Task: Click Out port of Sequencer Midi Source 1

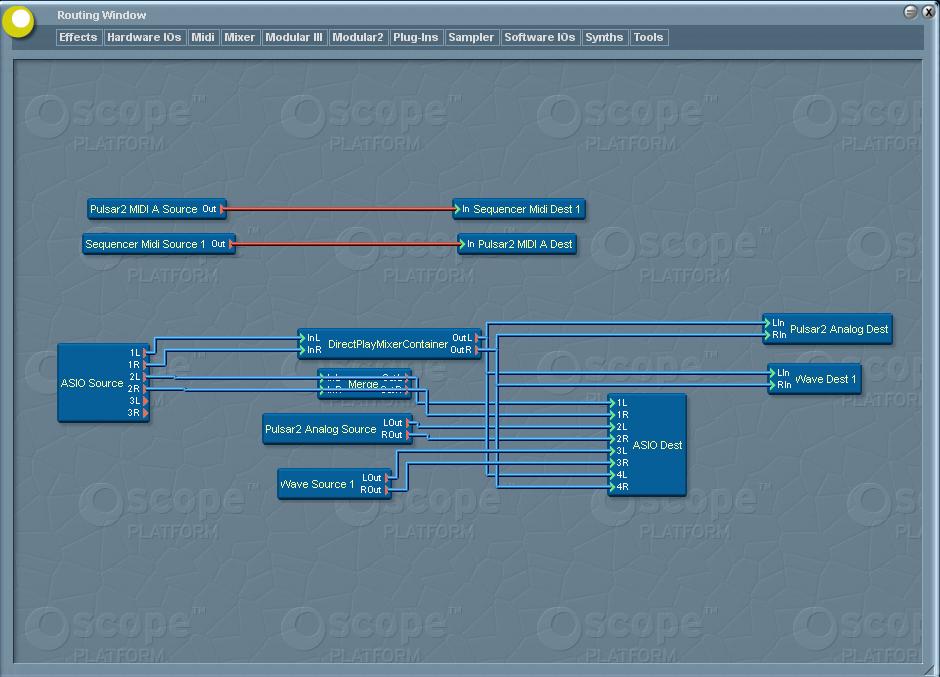Action: click(x=231, y=244)
